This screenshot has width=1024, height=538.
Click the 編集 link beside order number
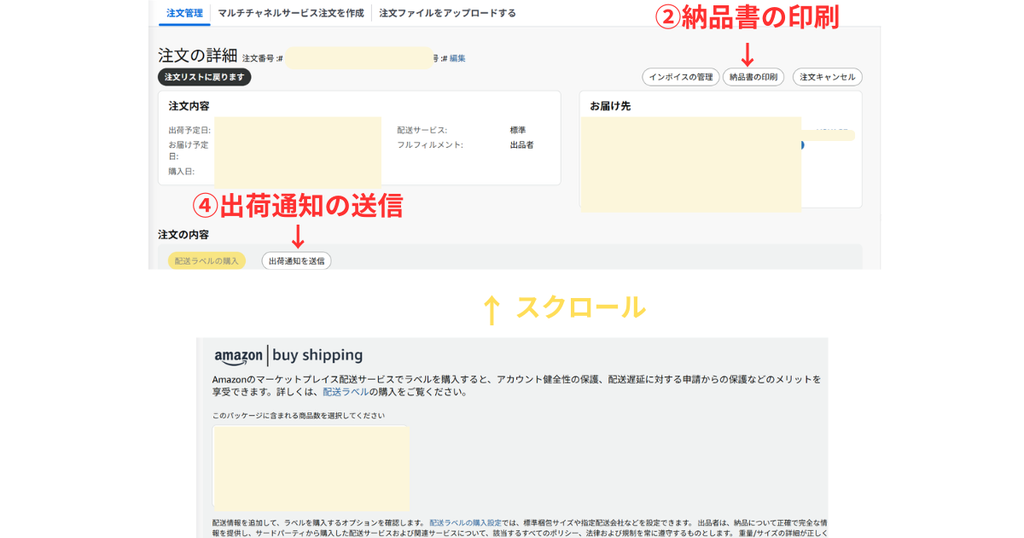(457, 58)
